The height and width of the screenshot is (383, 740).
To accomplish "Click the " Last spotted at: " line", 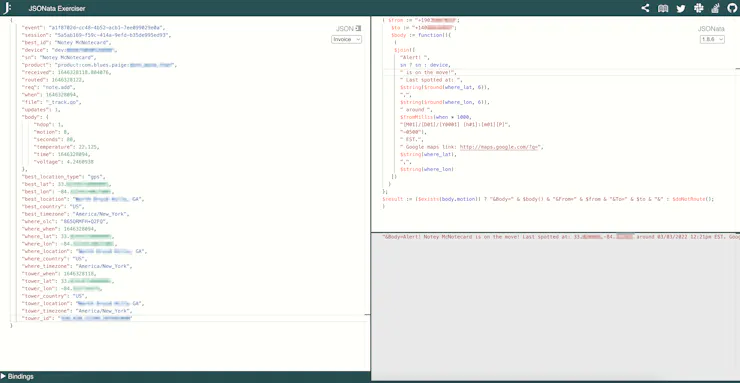I will [x=431, y=80].
